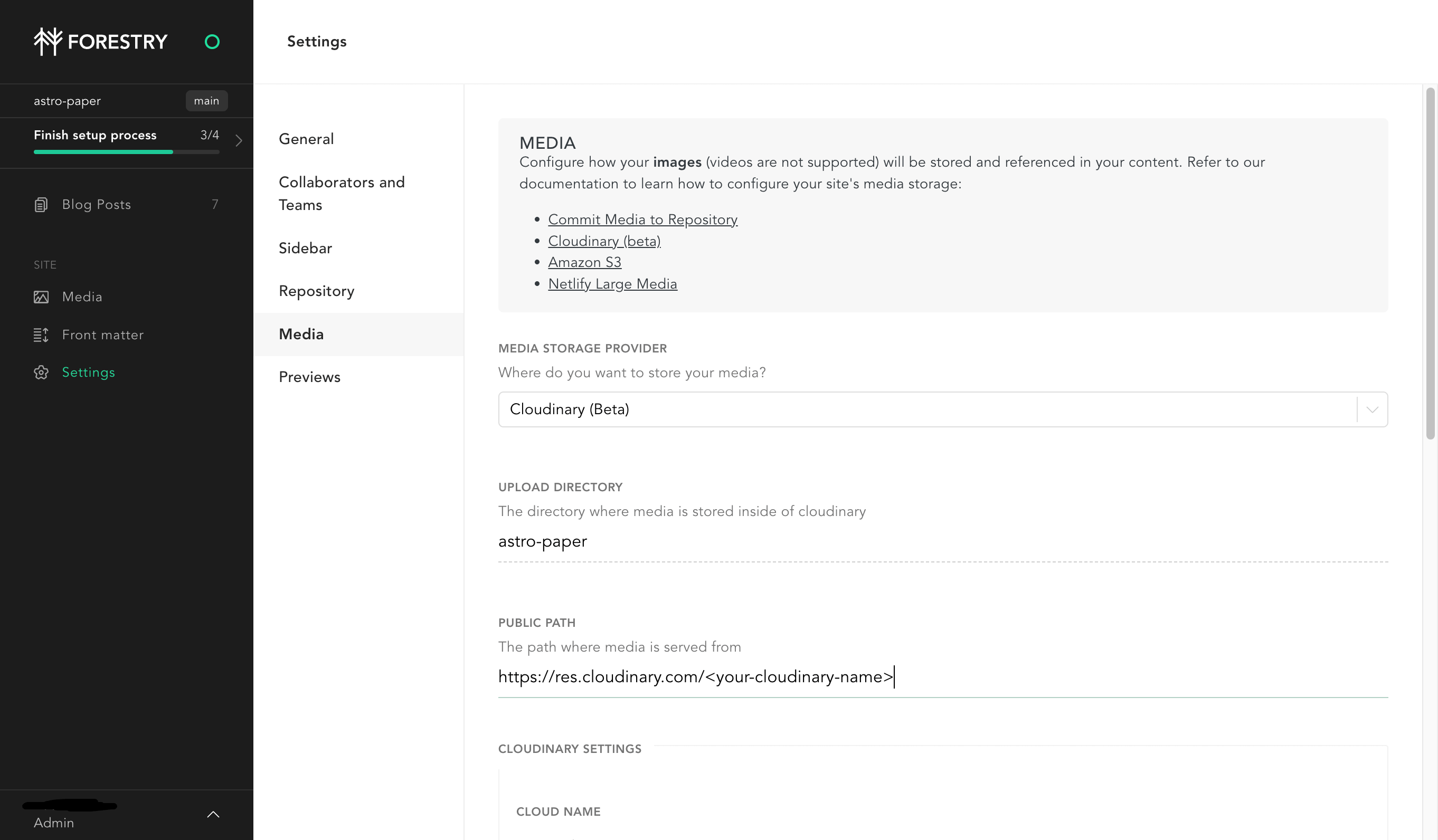Click the Finish setup process arrow icon
Screen dimensions: 1438x840
(x=238, y=140)
